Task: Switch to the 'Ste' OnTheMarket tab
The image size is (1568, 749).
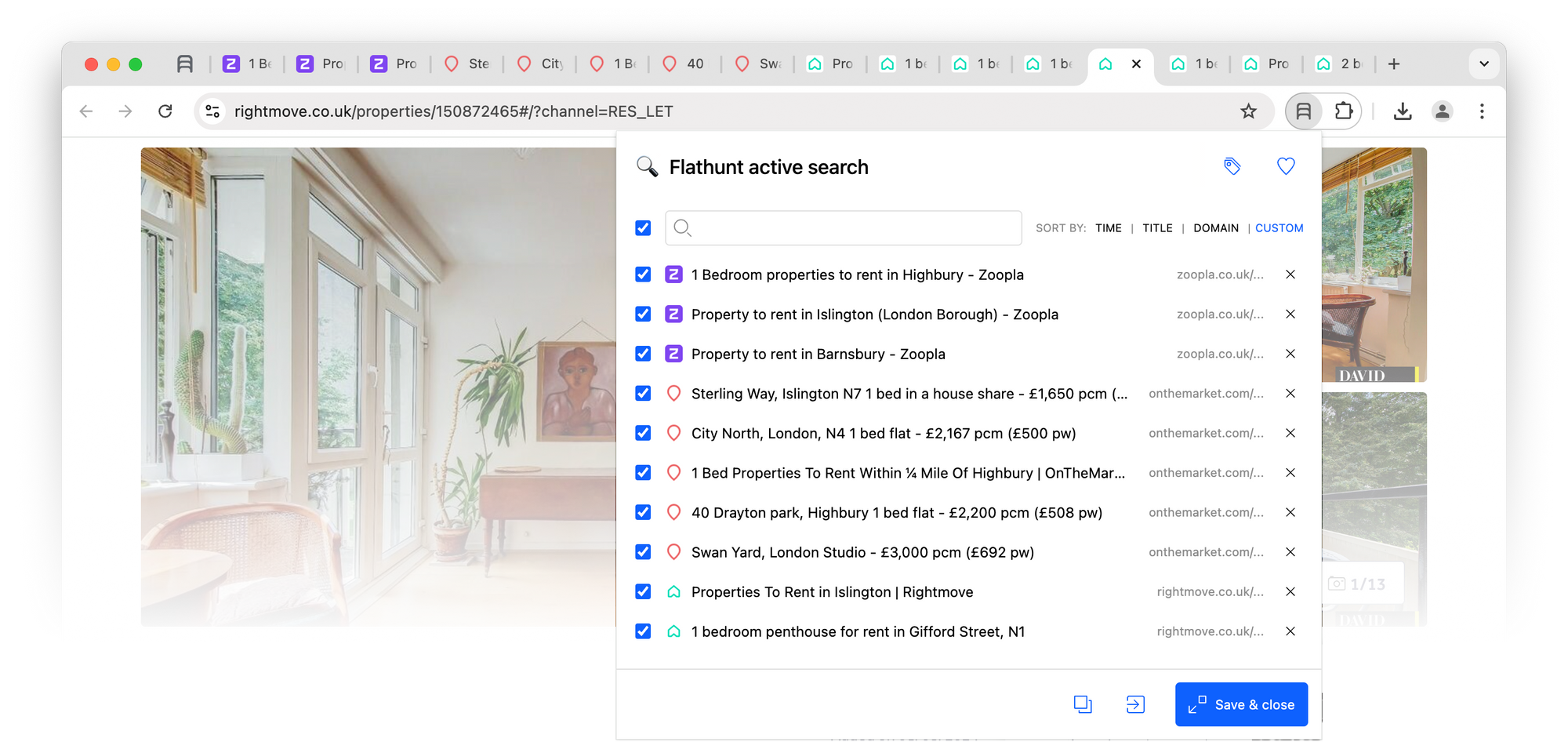Action: [x=466, y=64]
